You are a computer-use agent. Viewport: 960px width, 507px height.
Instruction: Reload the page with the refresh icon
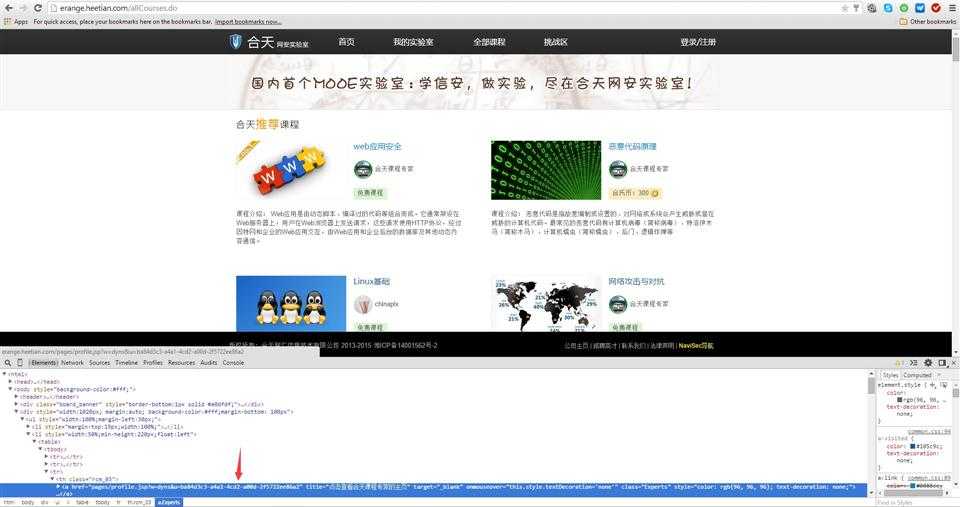tap(37, 8)
